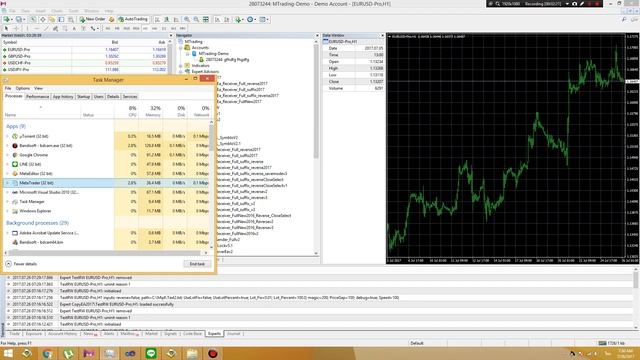Select the draw text tool
Viewport: 640px width, 360px height.
point(74,29)
